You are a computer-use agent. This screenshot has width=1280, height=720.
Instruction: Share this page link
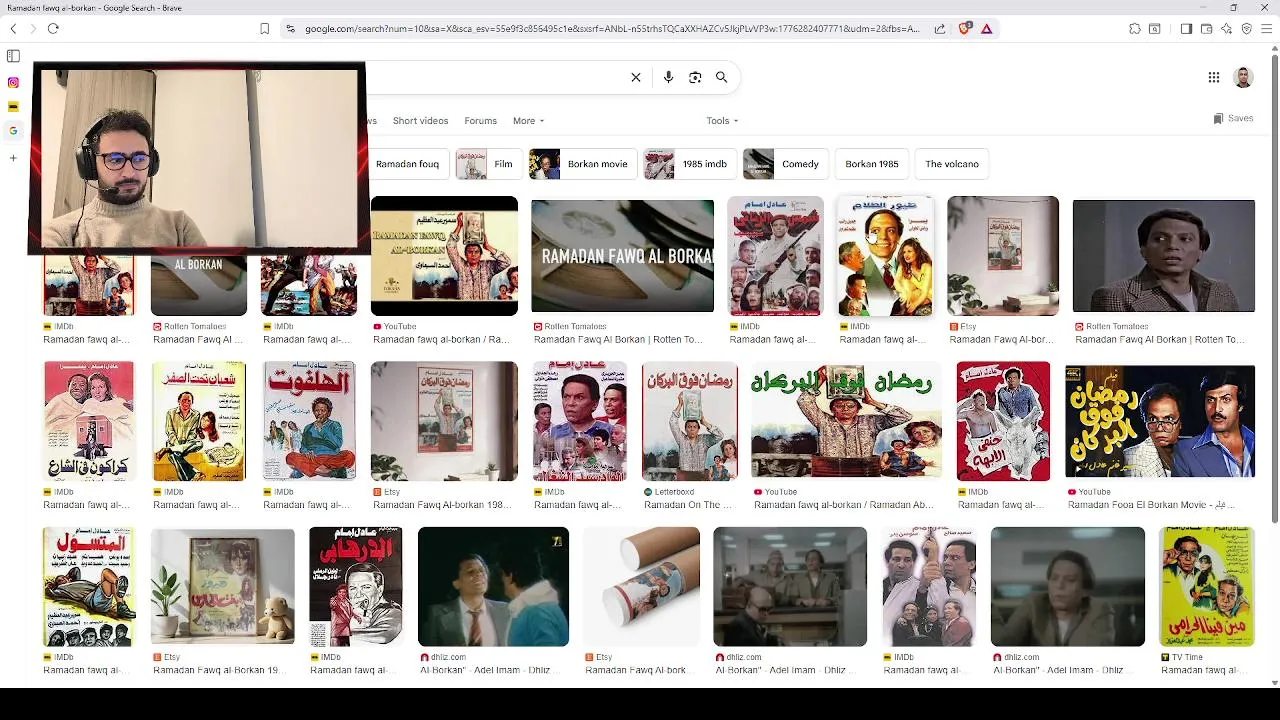coord(940,29)
